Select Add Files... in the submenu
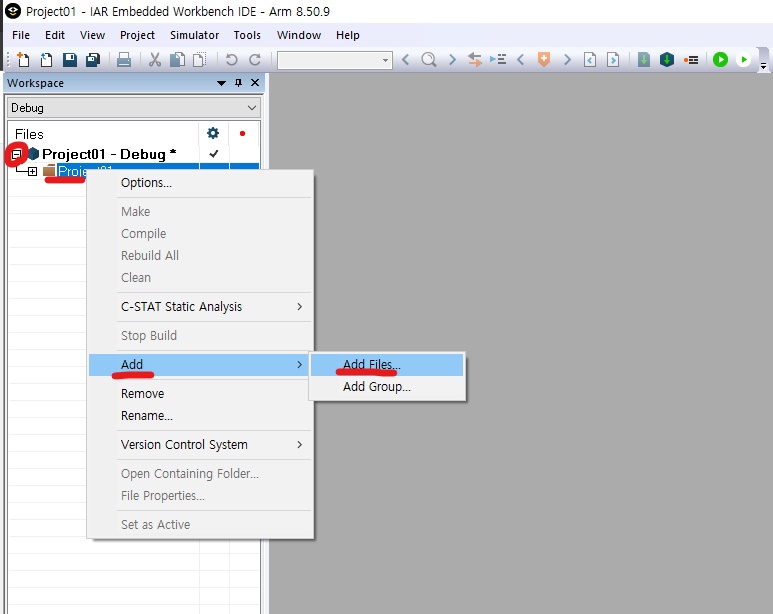The width and height of the screenshot is (773, 614). (x=387, y=364)
